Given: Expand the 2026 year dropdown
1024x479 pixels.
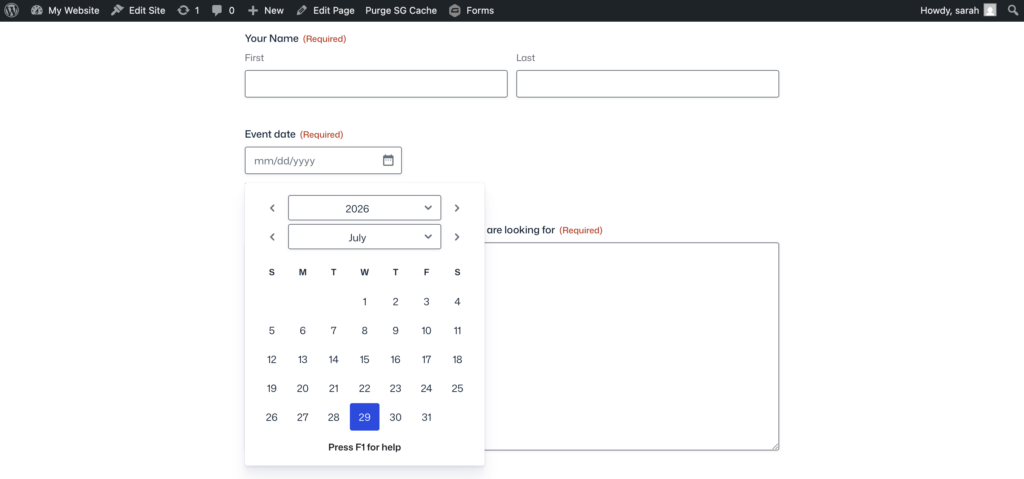Looking at the screenshot, I should (x=364, y=208).
